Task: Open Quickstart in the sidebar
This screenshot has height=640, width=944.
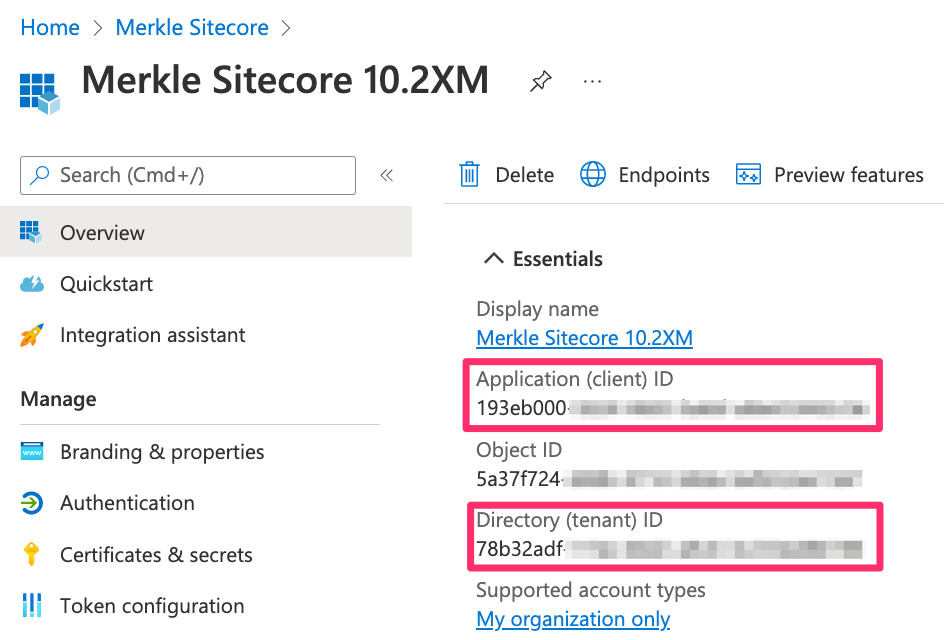Action: 107,284
